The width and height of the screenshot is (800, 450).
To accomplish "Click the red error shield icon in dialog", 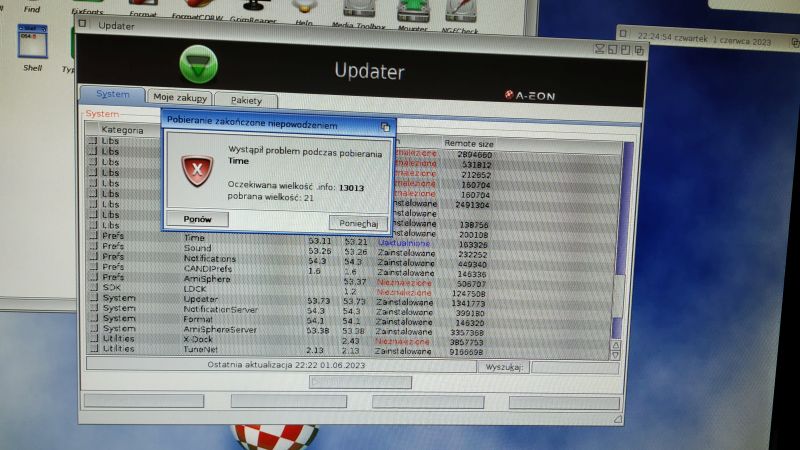I will (x=197, y=170).
